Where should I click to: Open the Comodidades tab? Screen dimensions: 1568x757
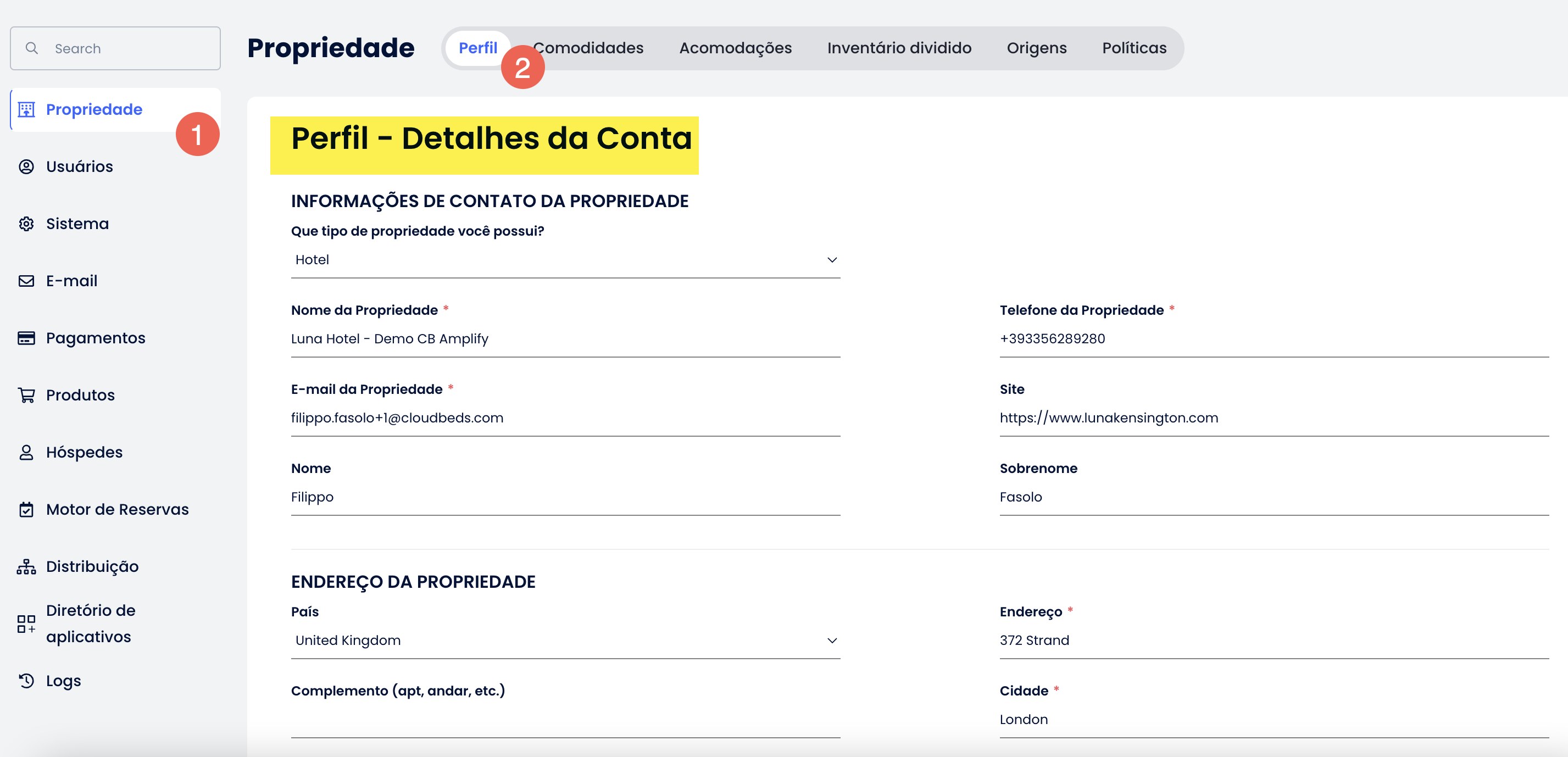click(588, 48)
